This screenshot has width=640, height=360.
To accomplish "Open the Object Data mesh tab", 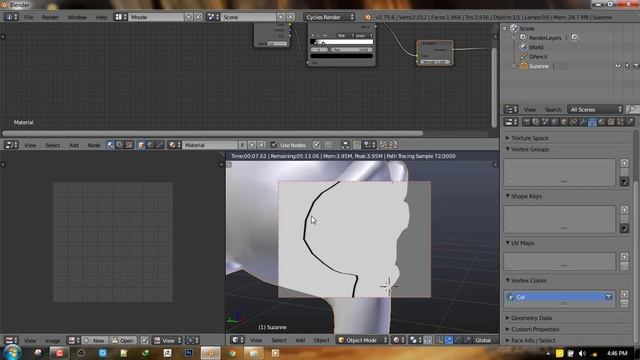I will point(592,122).
